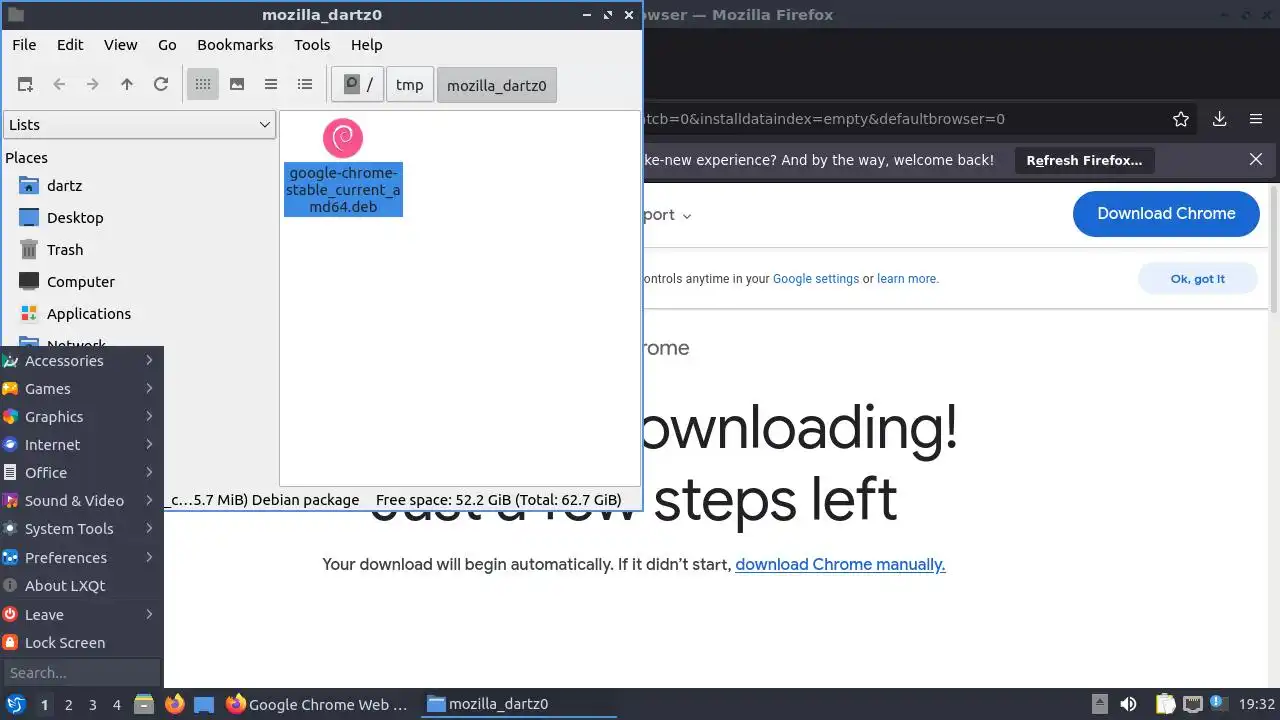The height and width of the screenshot is (720, 1280).
Task: Click the tmp path button
Action: [x=409, y=85]
